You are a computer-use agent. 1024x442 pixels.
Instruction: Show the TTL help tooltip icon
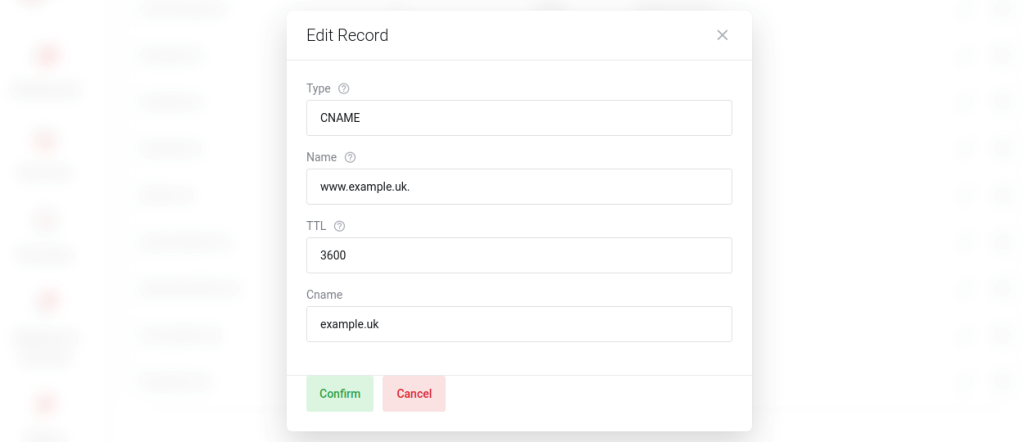tap(339, 226)
